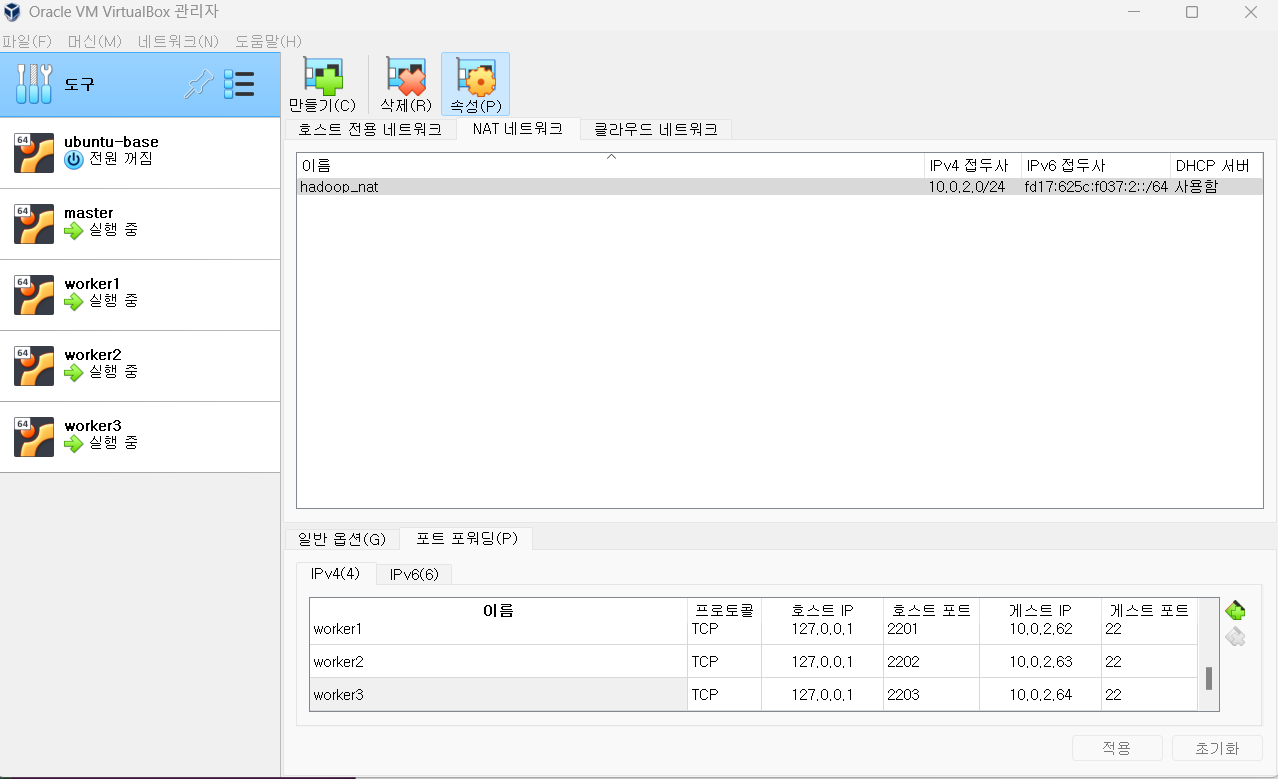This screenshot has height=779, width=1278.
Task: Click the IPv4 prefix (IPv4 접두사) column header
Action: coord(973,165)
